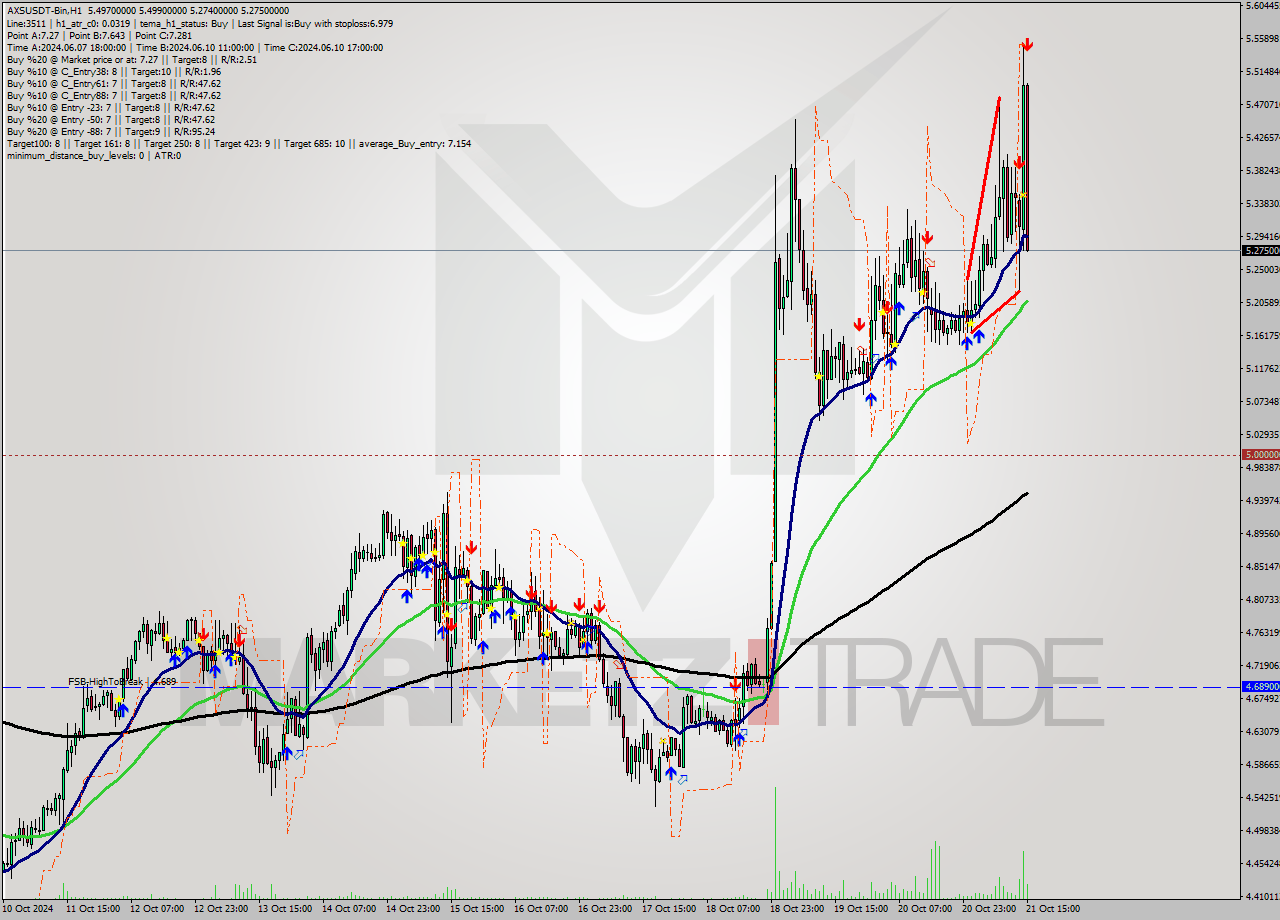Click the '16 Oct 07:00' time axis label

pyautogui.click(x=541, y=909)
